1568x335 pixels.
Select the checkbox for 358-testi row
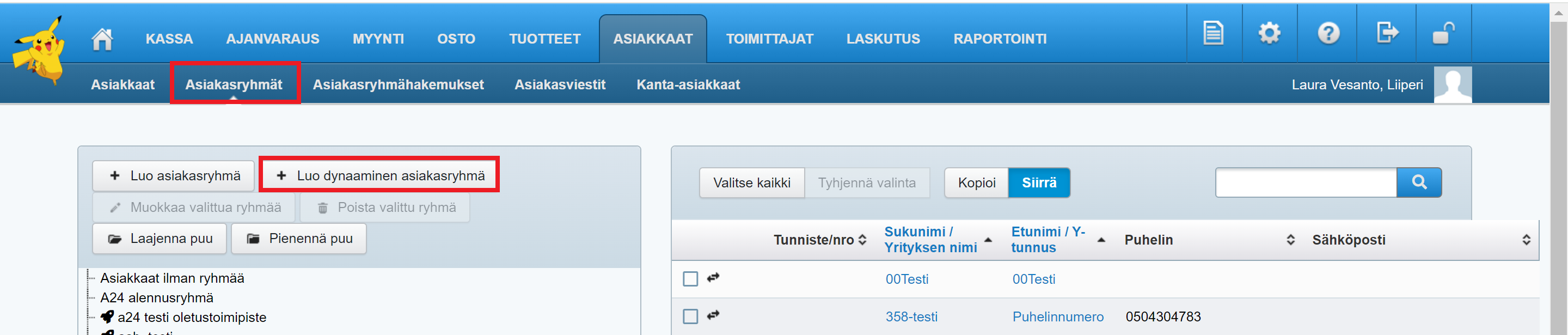(x=690, y=316)
